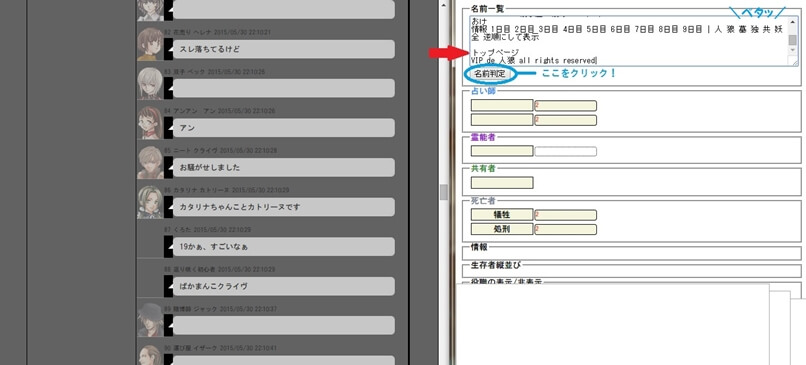Screen dimensions: 806x365
Task: Click イザーク's avatar in post 90
Action: point(150,355)
